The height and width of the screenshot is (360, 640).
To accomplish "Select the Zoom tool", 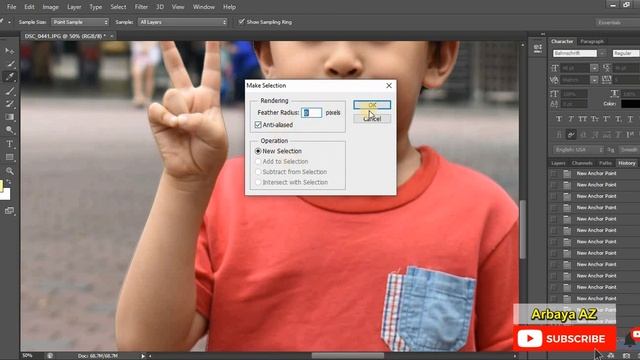I will [9, 171].
